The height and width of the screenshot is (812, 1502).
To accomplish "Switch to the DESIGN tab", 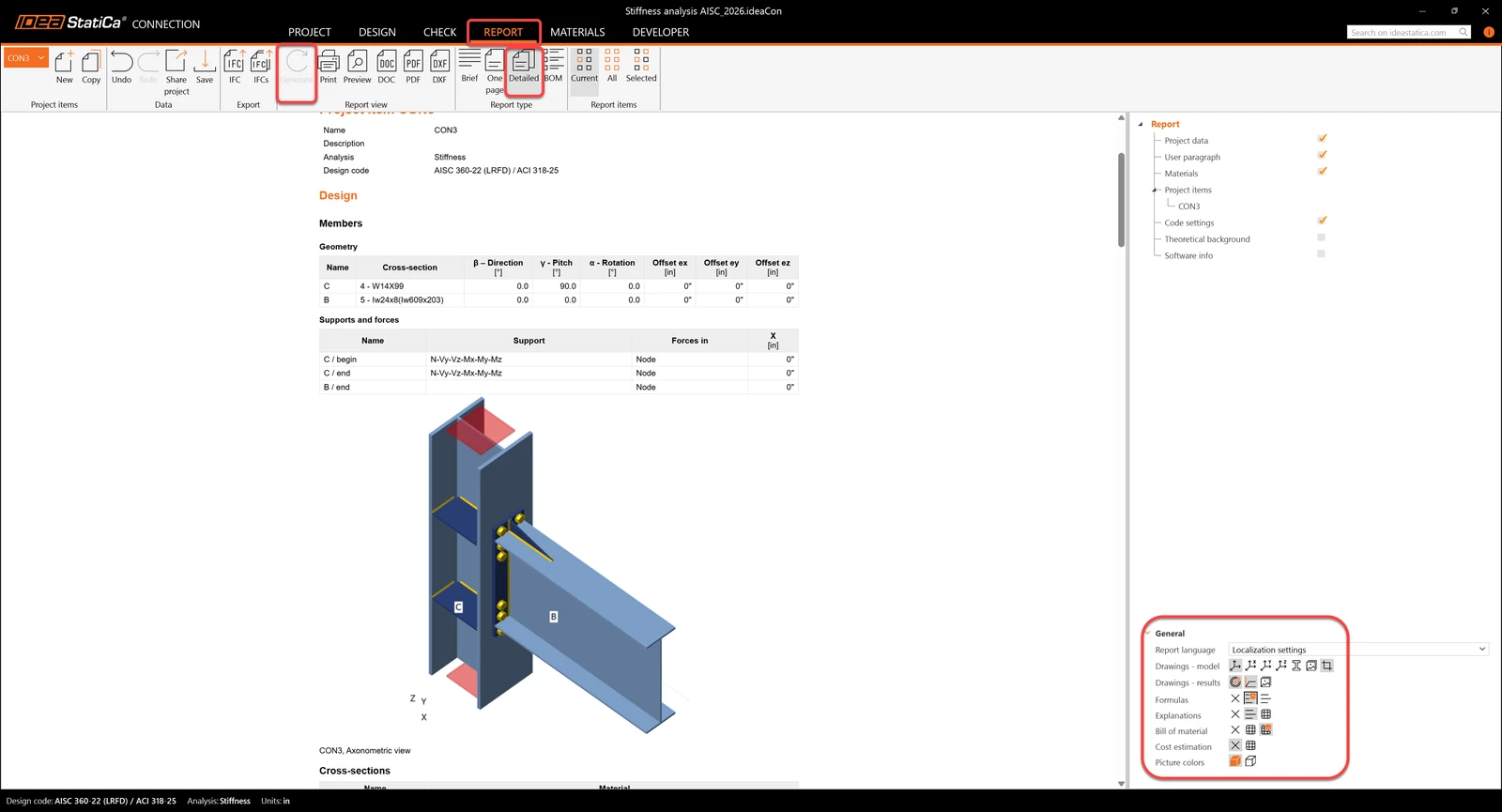I will 377,32.
